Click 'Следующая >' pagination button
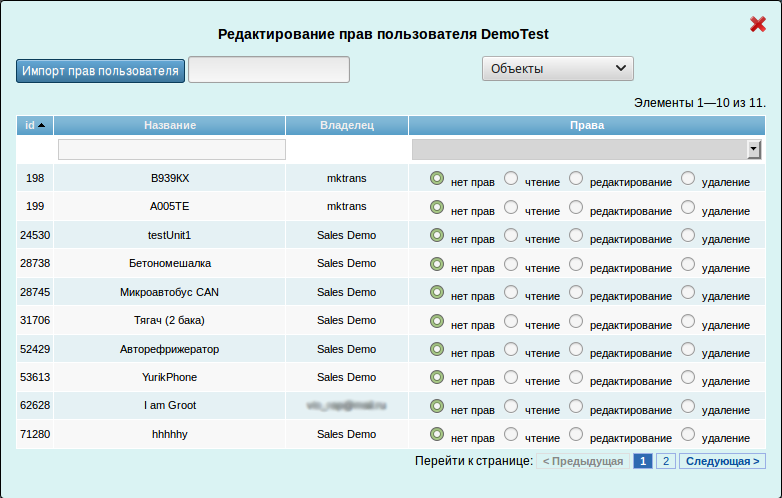782x498 pixels. click(x=722, y=461)
